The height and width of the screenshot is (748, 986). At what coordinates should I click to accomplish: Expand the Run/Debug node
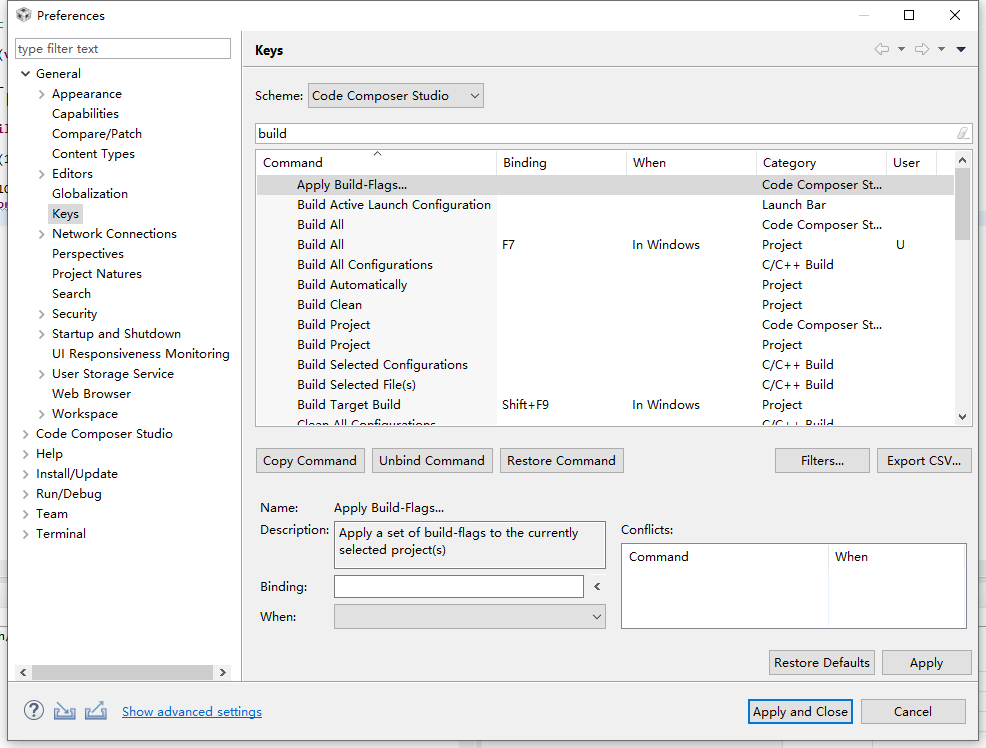click(26, 494)
